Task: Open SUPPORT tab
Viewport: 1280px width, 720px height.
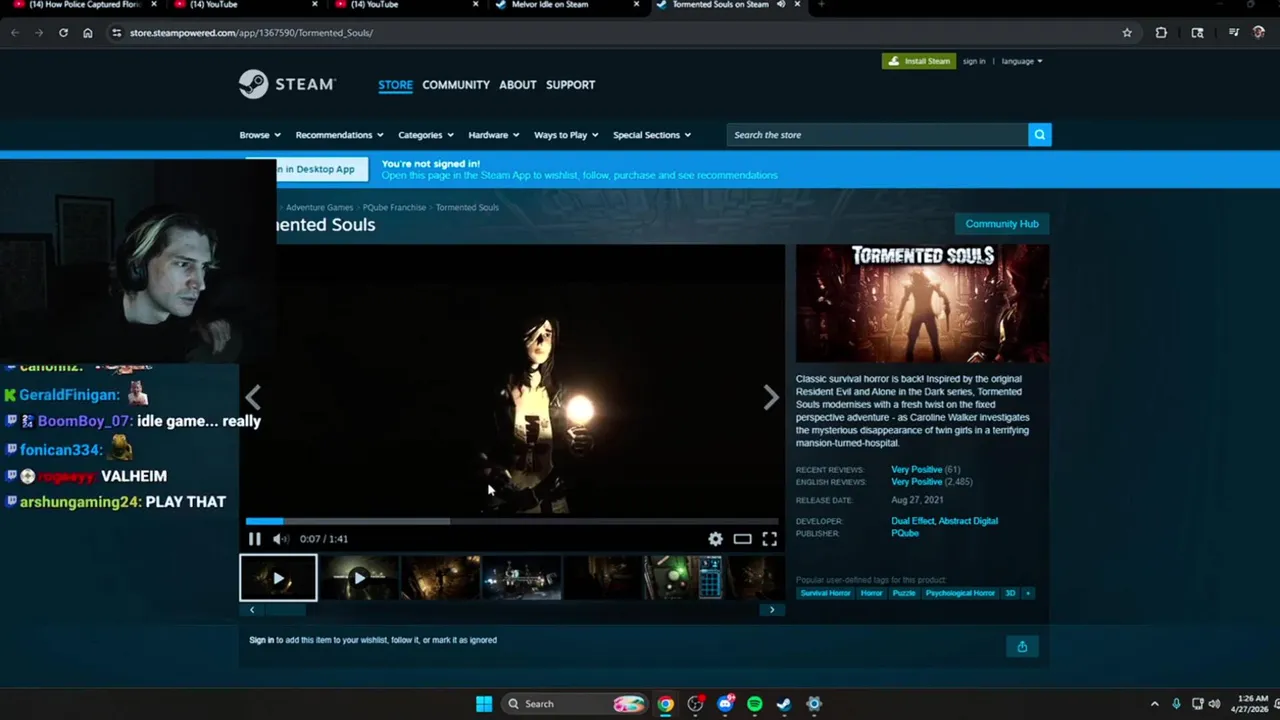Action: pos(571,85)
